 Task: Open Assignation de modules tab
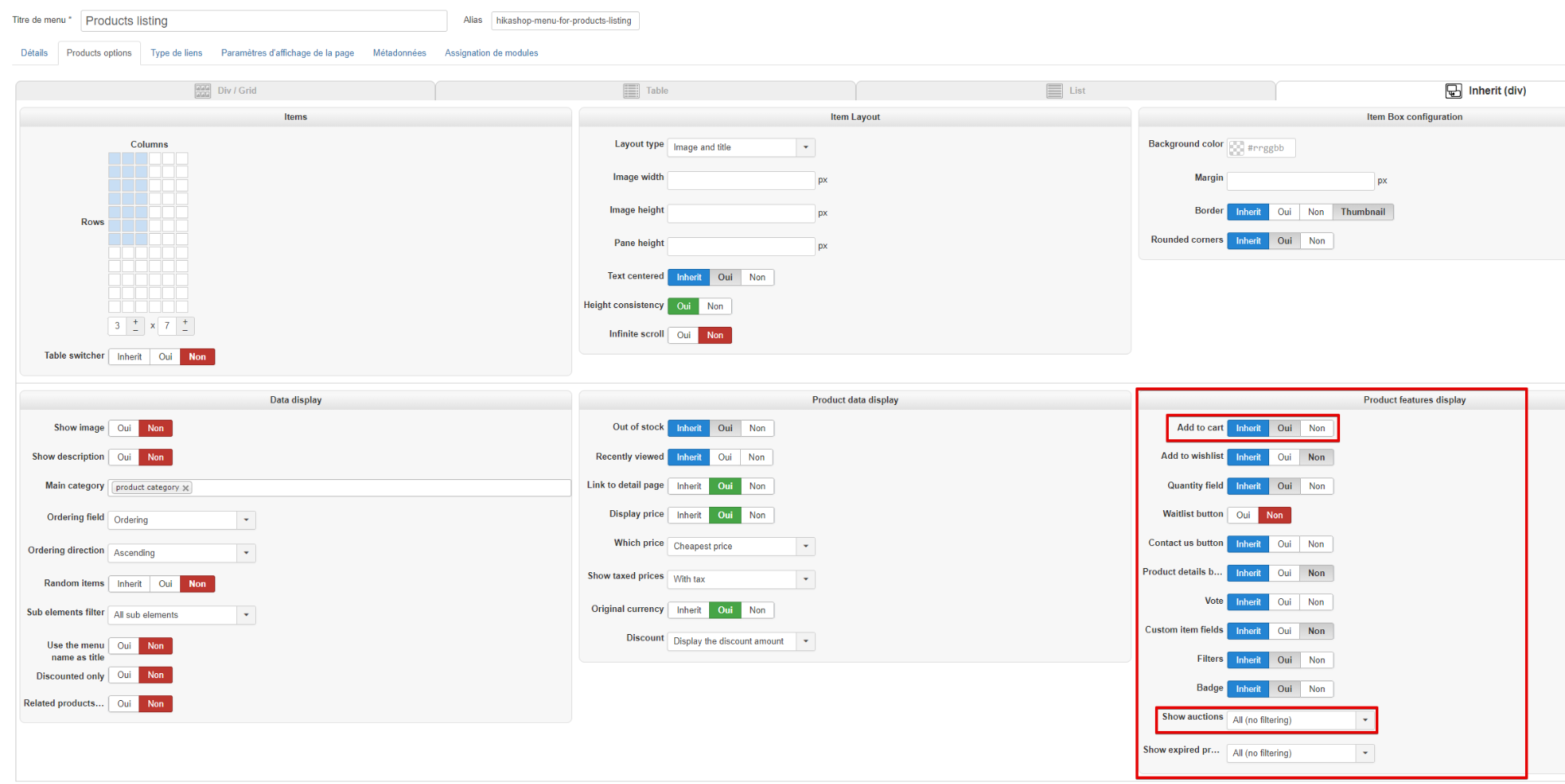point(492,53)
